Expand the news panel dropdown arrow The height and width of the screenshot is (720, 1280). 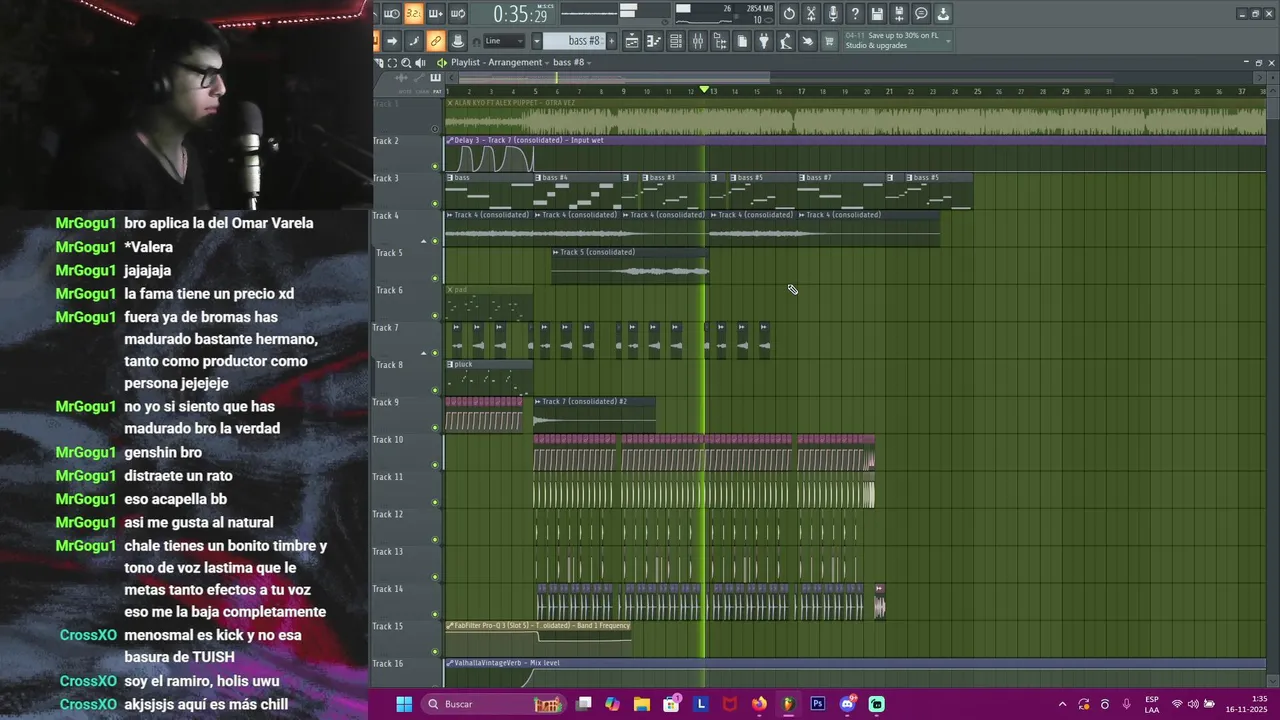click(x=948, y=41)
